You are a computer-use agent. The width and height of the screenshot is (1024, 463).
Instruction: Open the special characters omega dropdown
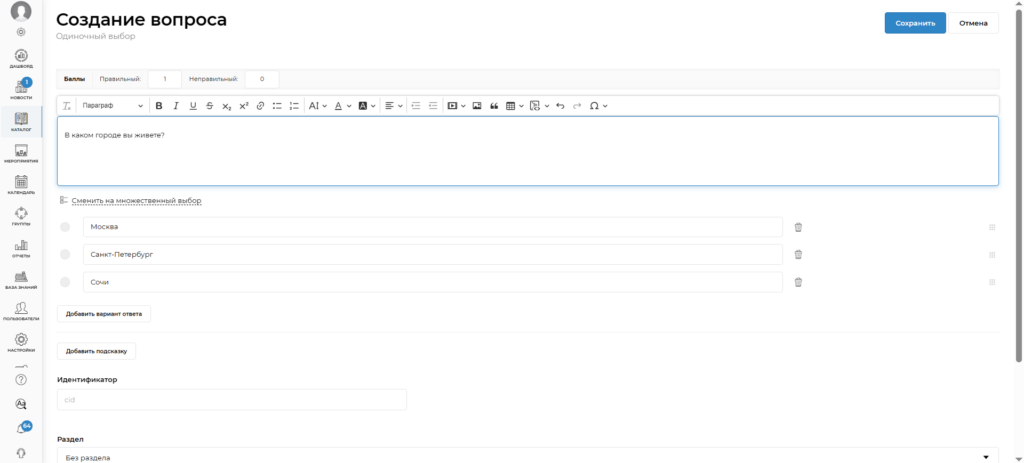tap(598, 105)
